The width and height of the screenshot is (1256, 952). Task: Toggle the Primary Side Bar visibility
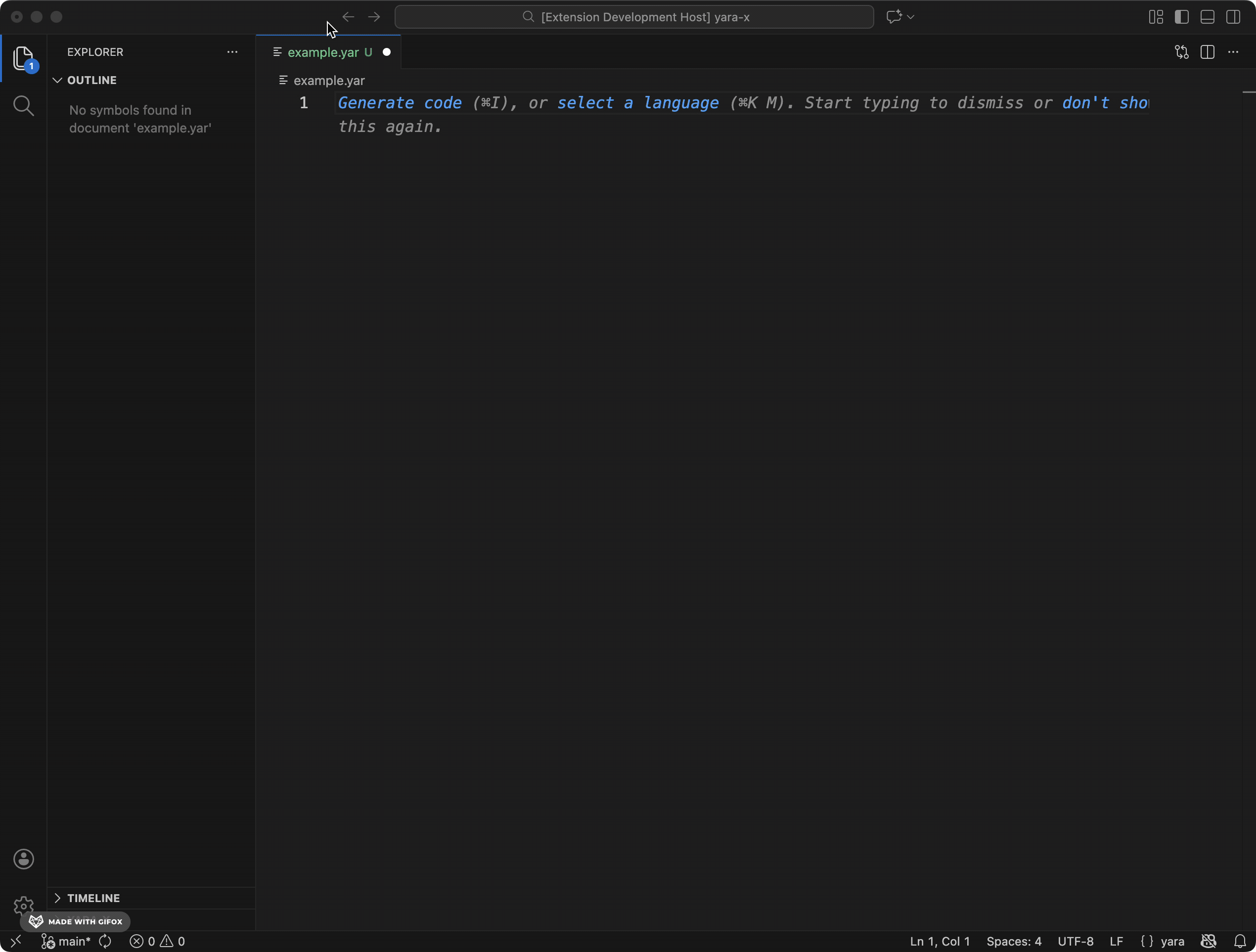coord(1181,17)
